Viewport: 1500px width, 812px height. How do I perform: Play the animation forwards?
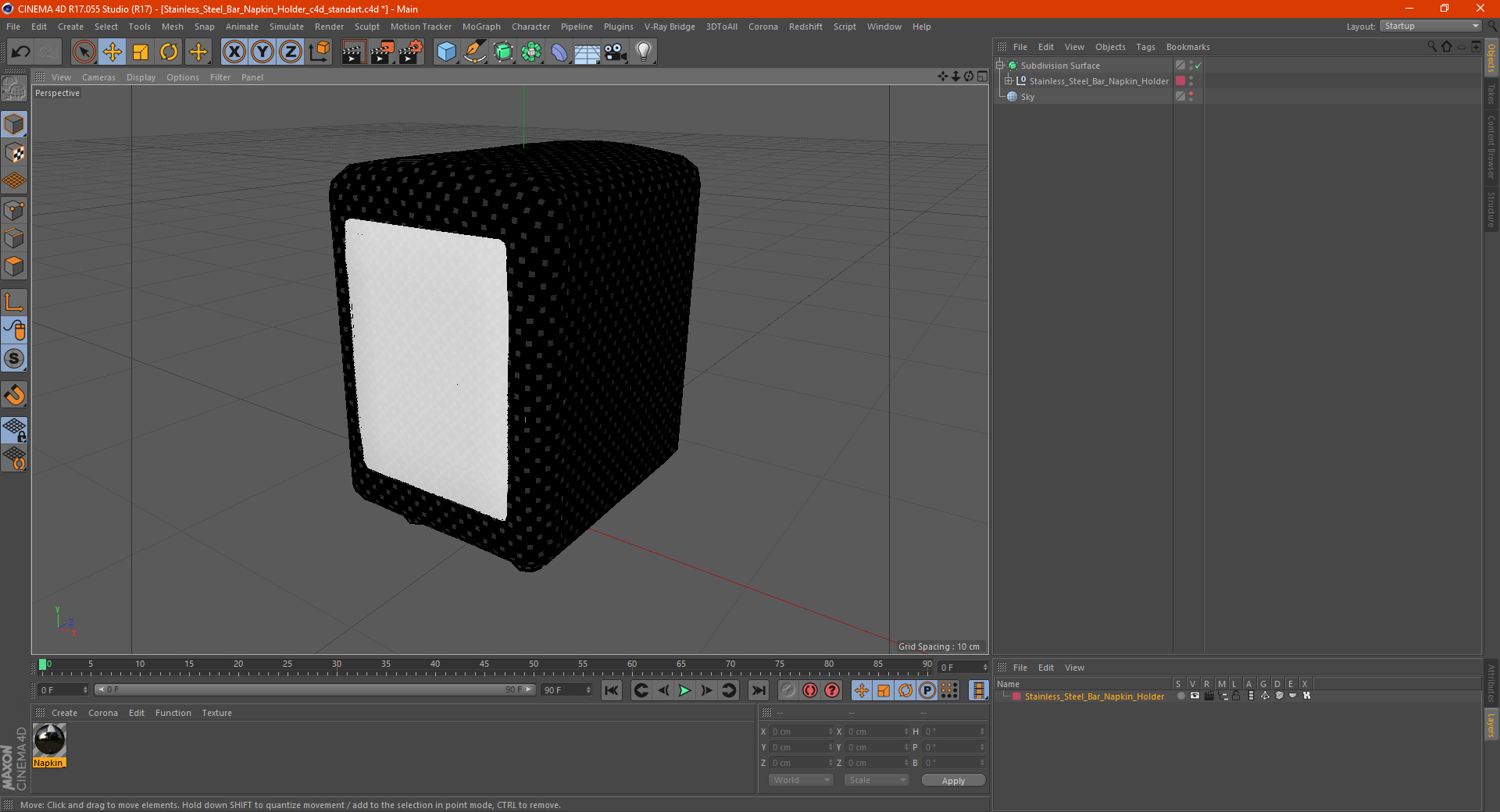tap(684, 690)
